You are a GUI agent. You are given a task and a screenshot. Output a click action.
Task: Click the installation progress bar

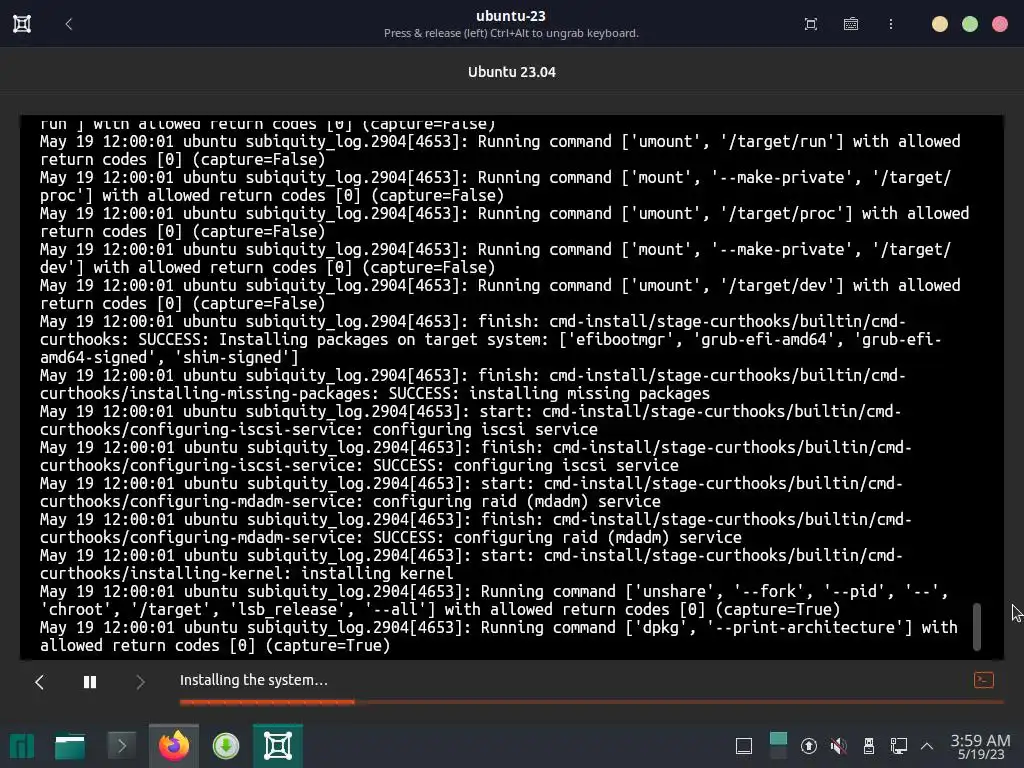click(591, 702)
